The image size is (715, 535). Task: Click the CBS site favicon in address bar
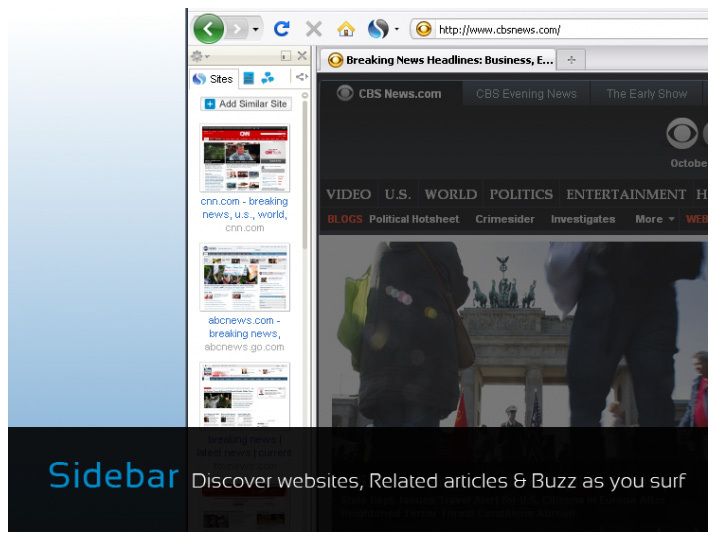[423, 29]
